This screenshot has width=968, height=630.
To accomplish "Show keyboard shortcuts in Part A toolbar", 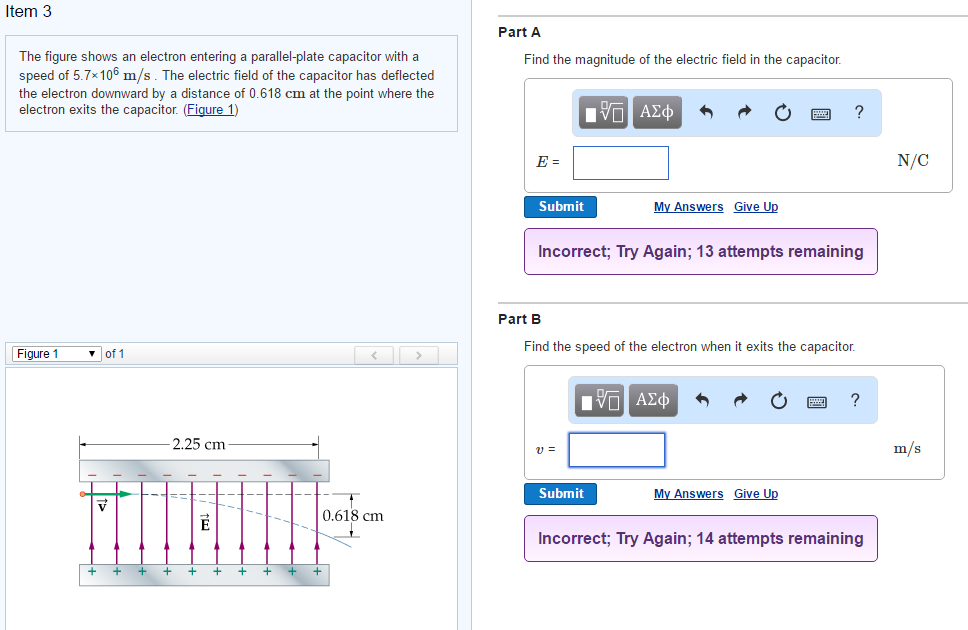I will (820, 114).
